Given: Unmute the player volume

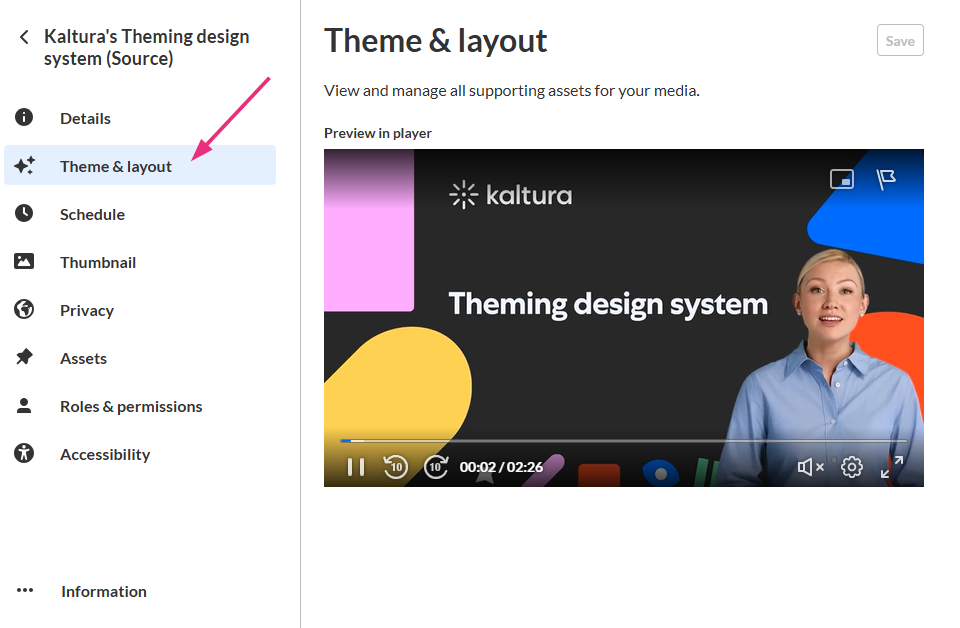Looking at the screenshot, I should (x=811, y=467).
